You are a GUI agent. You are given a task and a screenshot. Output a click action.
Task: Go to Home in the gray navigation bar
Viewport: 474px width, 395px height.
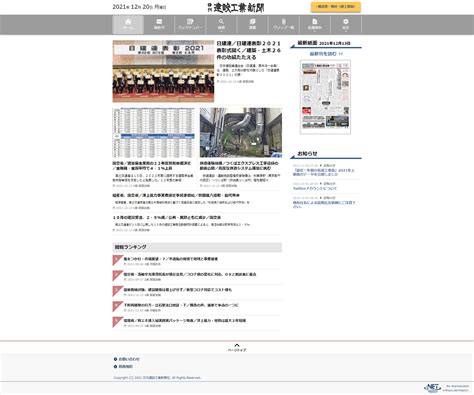[x=128, y=24]
